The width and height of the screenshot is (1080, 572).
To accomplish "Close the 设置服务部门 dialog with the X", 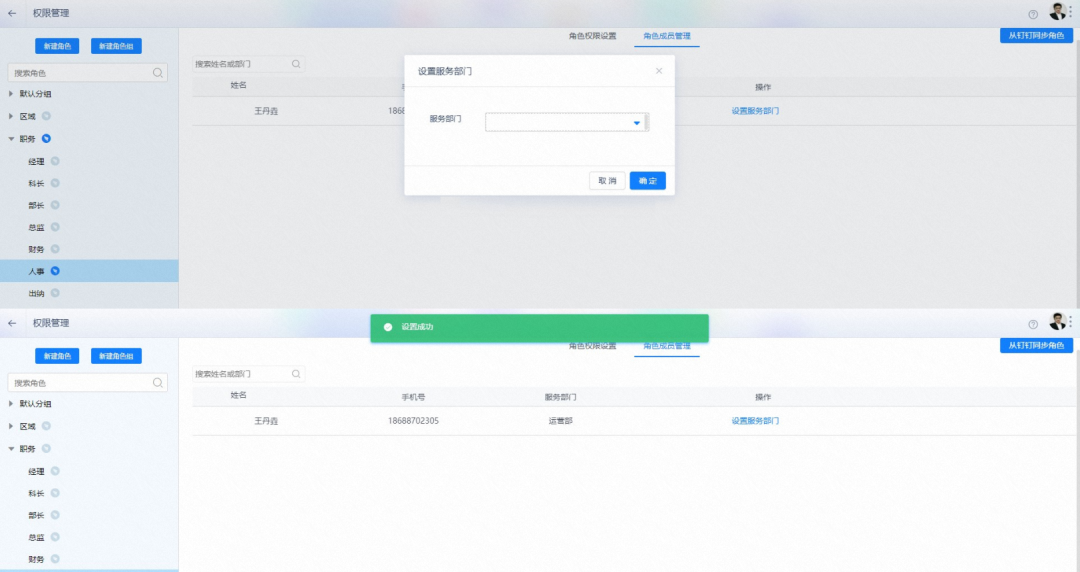I will coord(658,71).
